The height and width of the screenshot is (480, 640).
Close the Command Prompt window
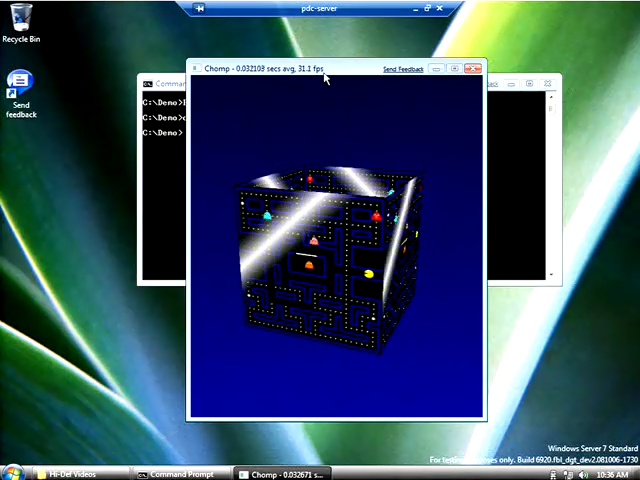coord(548,84)
